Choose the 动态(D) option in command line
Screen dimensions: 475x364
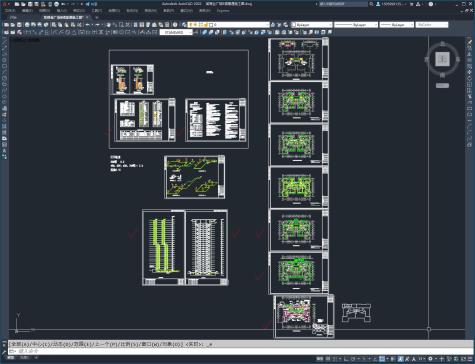coord(61,344)
